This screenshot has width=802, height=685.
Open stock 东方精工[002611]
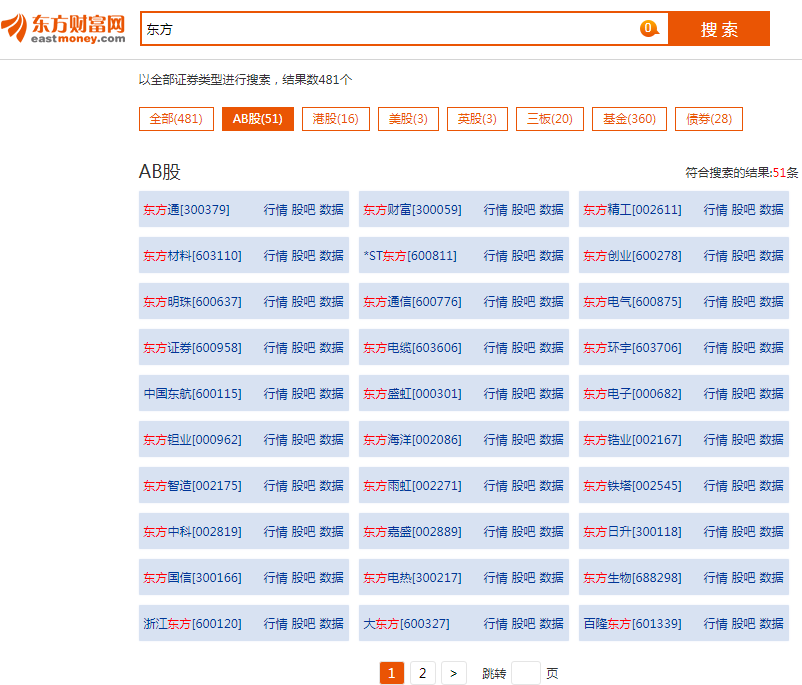632,210
